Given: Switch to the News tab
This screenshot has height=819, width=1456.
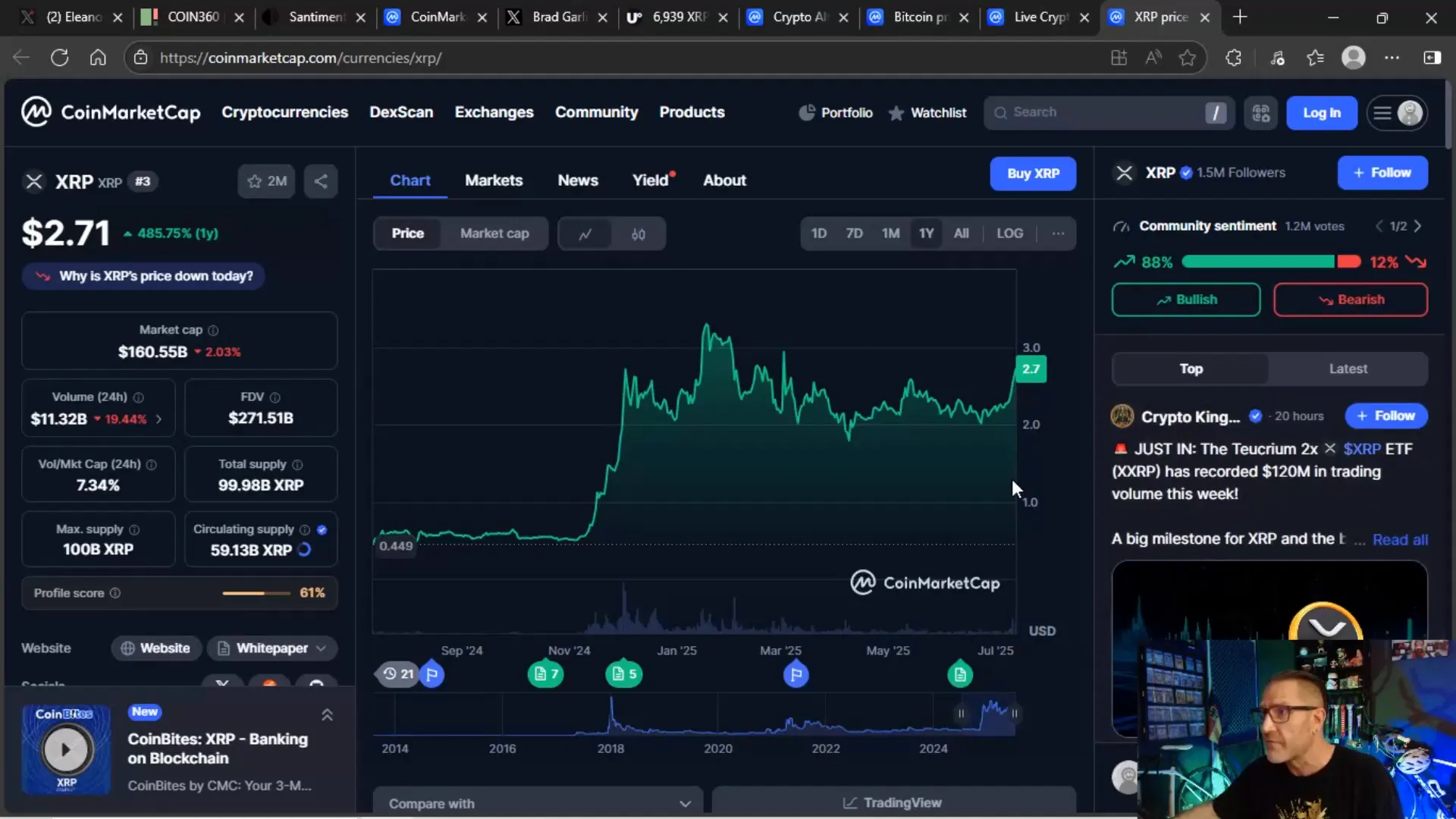Looking at the screenshot, I should tap(578, 180).
